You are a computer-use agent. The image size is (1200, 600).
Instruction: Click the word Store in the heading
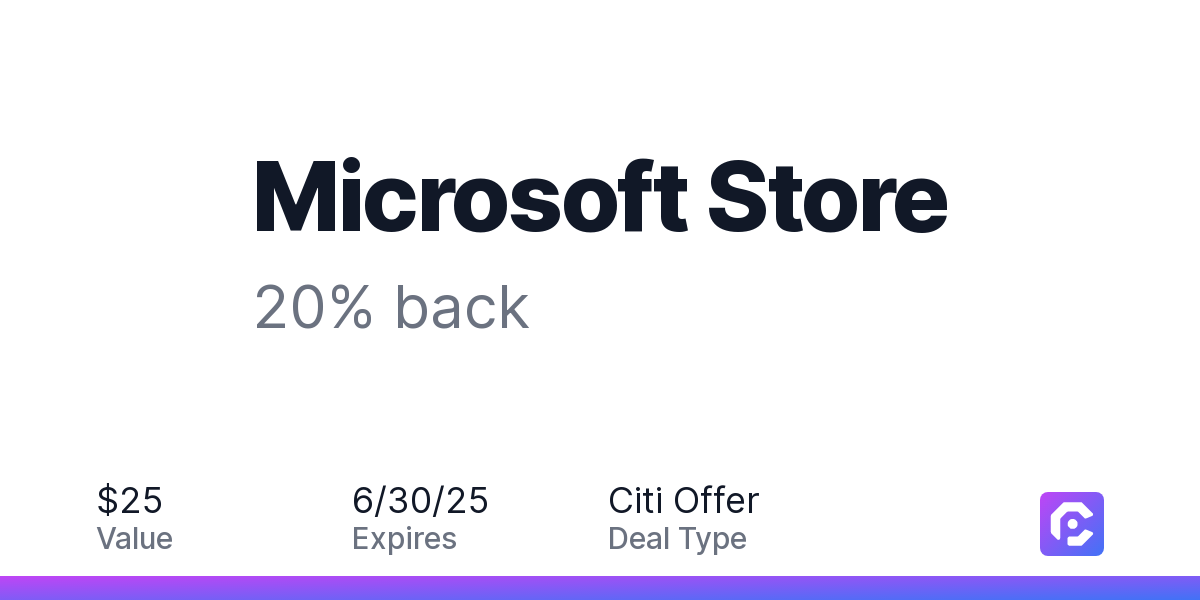(x=828, y=198)
